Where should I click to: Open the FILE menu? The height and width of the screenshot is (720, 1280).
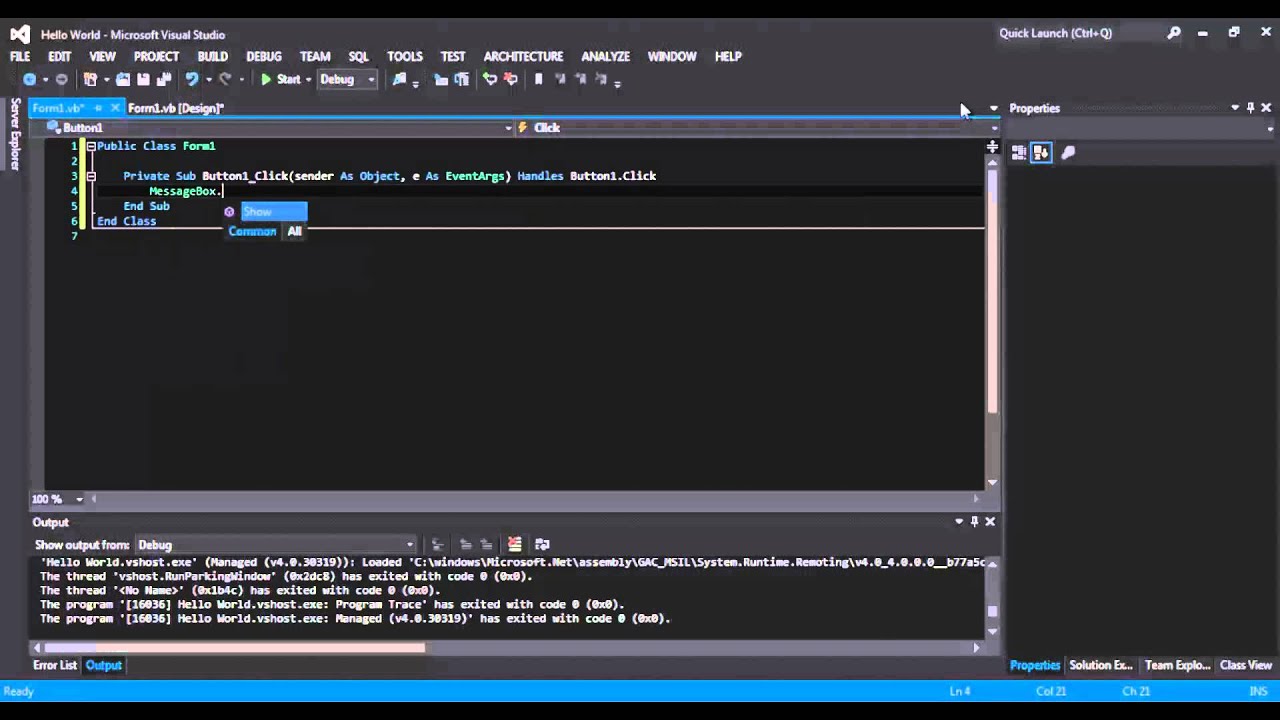(20, 57)
